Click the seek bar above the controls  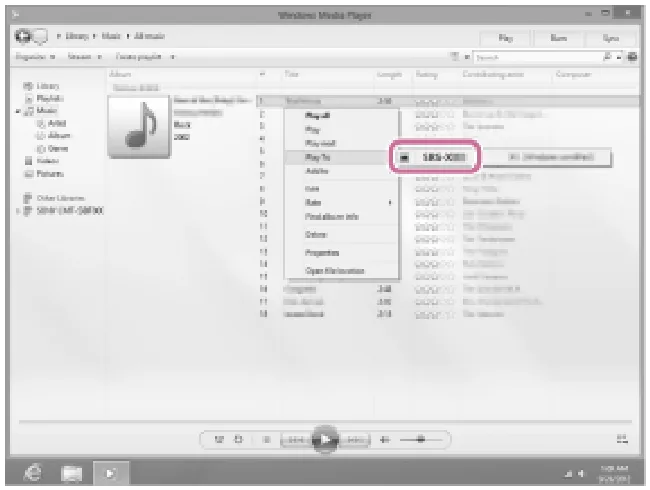point(325,422)
